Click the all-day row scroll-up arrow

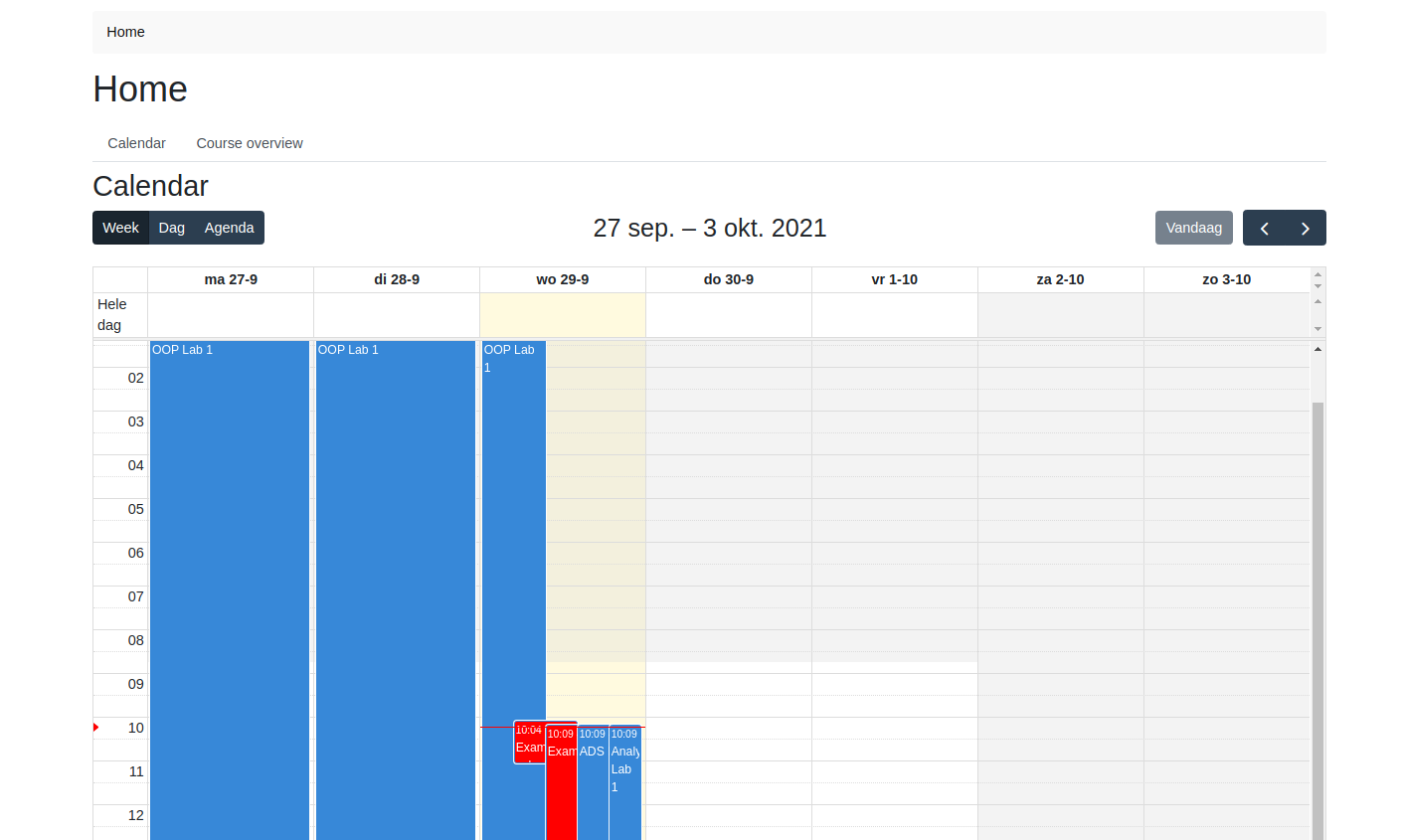pyautogui.click(x=1317, y=301)
